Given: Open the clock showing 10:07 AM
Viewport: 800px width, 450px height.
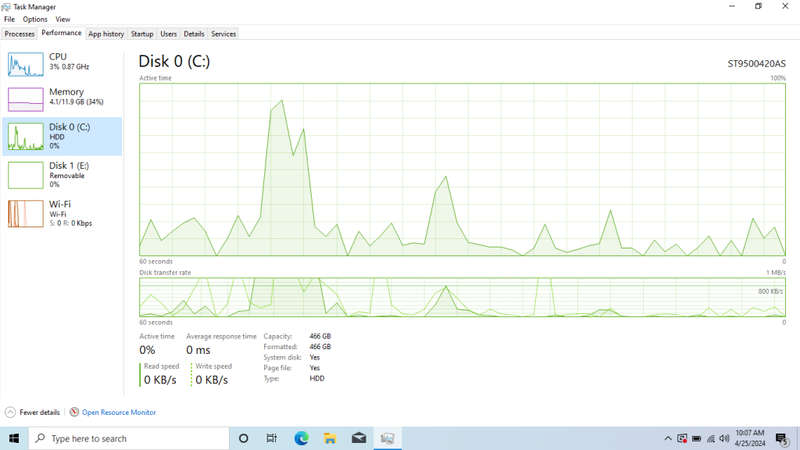Looking at the screenshot, I should click(749, 438).
